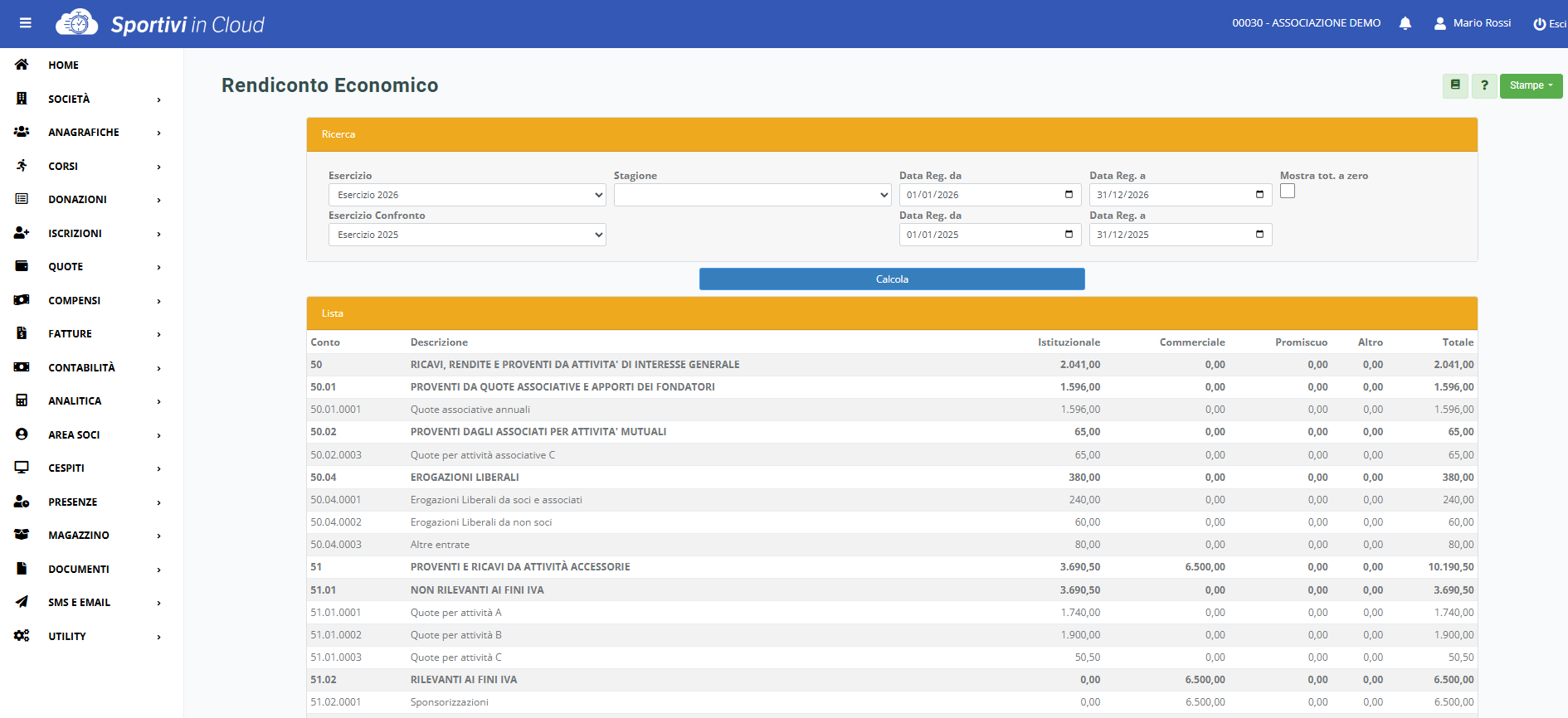Image resolution: width=1568 pixels, height=718 pixels.
Task: Click the Quote wallet icon
Action: tap(22, 266)
